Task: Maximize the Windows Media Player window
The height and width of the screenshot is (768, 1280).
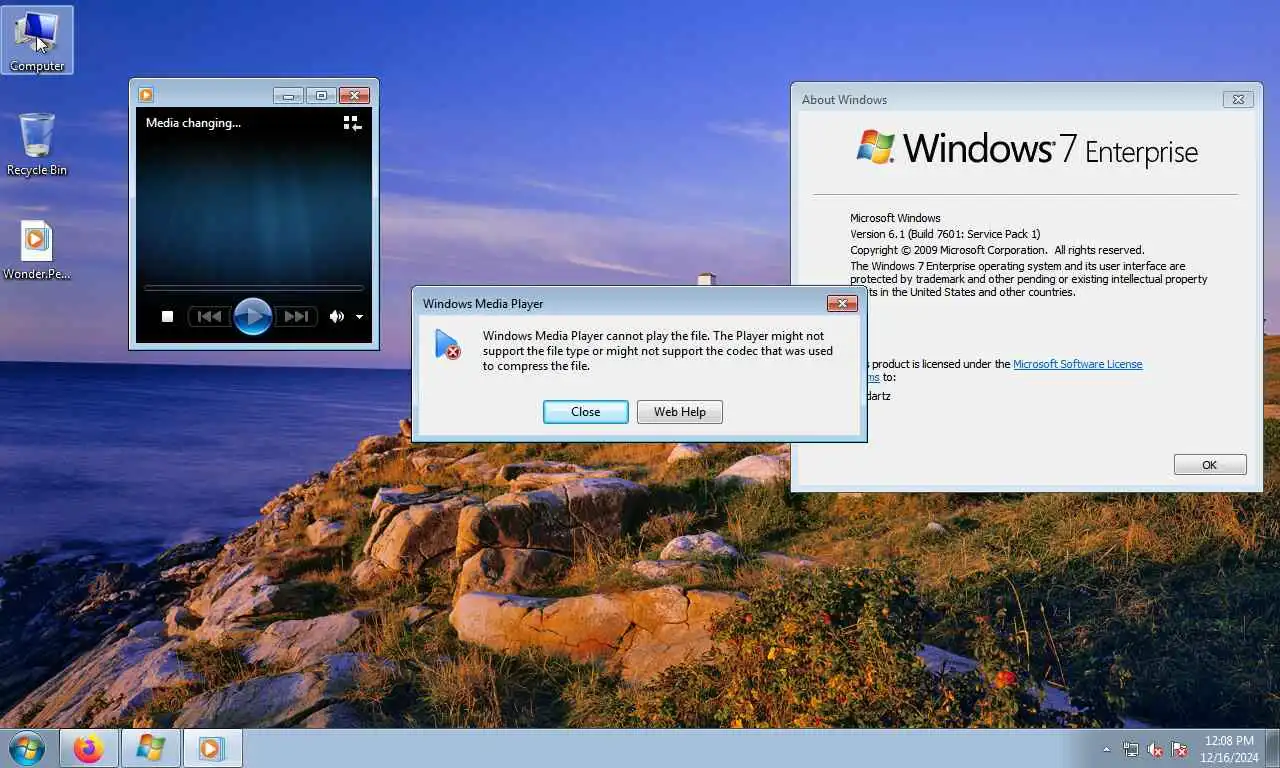Action: pos(321,96)
